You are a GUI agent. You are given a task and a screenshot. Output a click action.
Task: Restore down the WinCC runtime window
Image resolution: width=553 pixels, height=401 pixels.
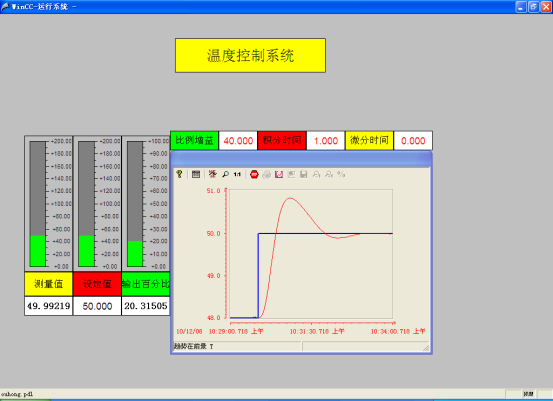(x=534, y=7)
